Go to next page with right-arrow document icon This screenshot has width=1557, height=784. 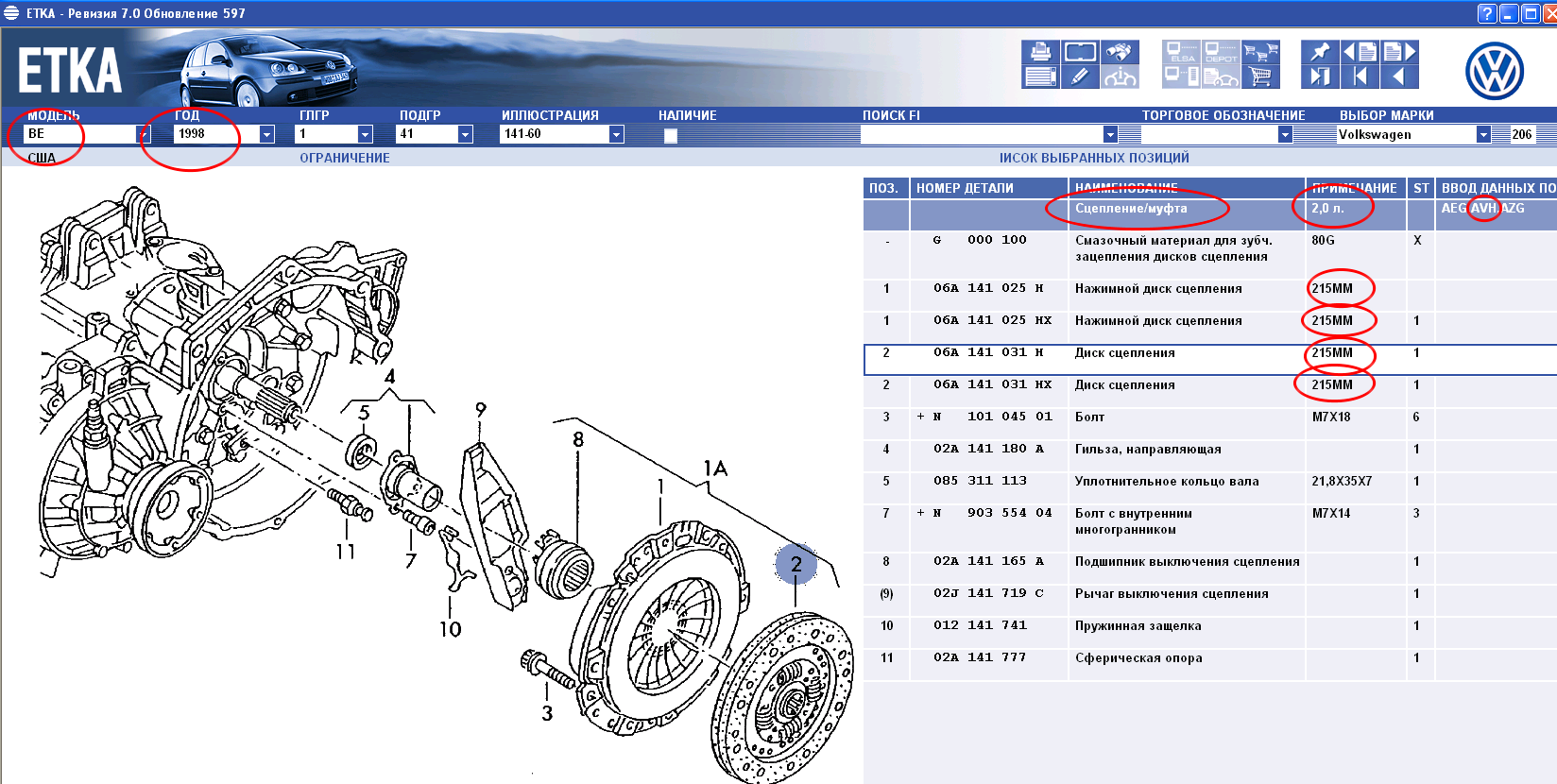[1399, 52]
